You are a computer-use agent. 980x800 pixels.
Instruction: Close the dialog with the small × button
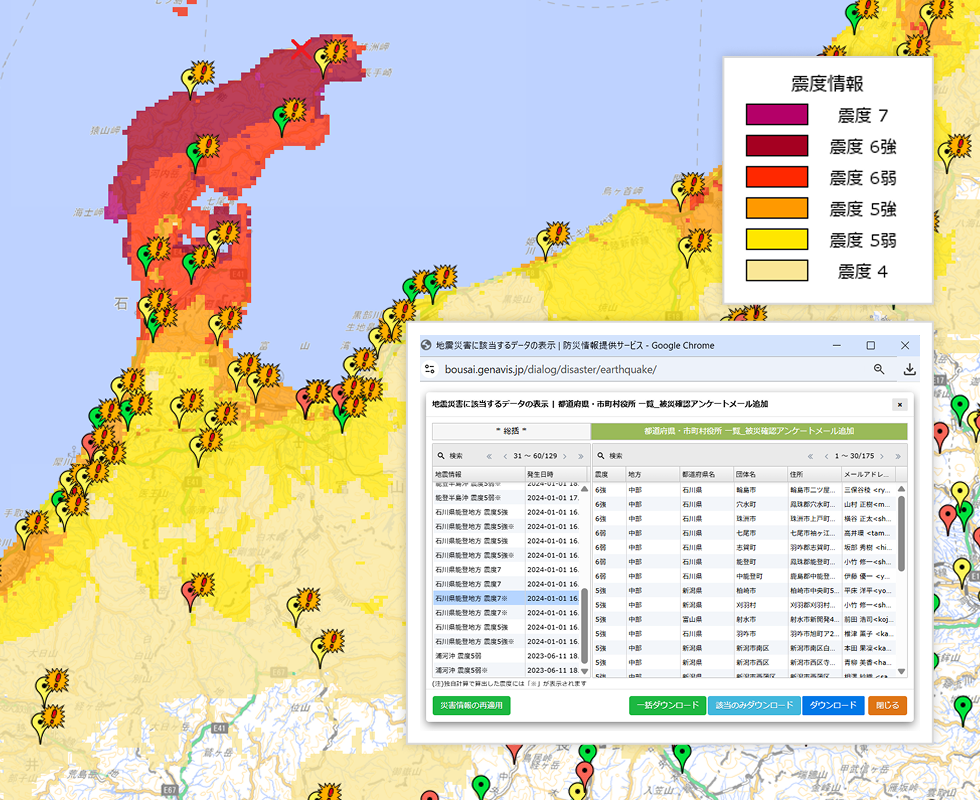pos(899,404)
